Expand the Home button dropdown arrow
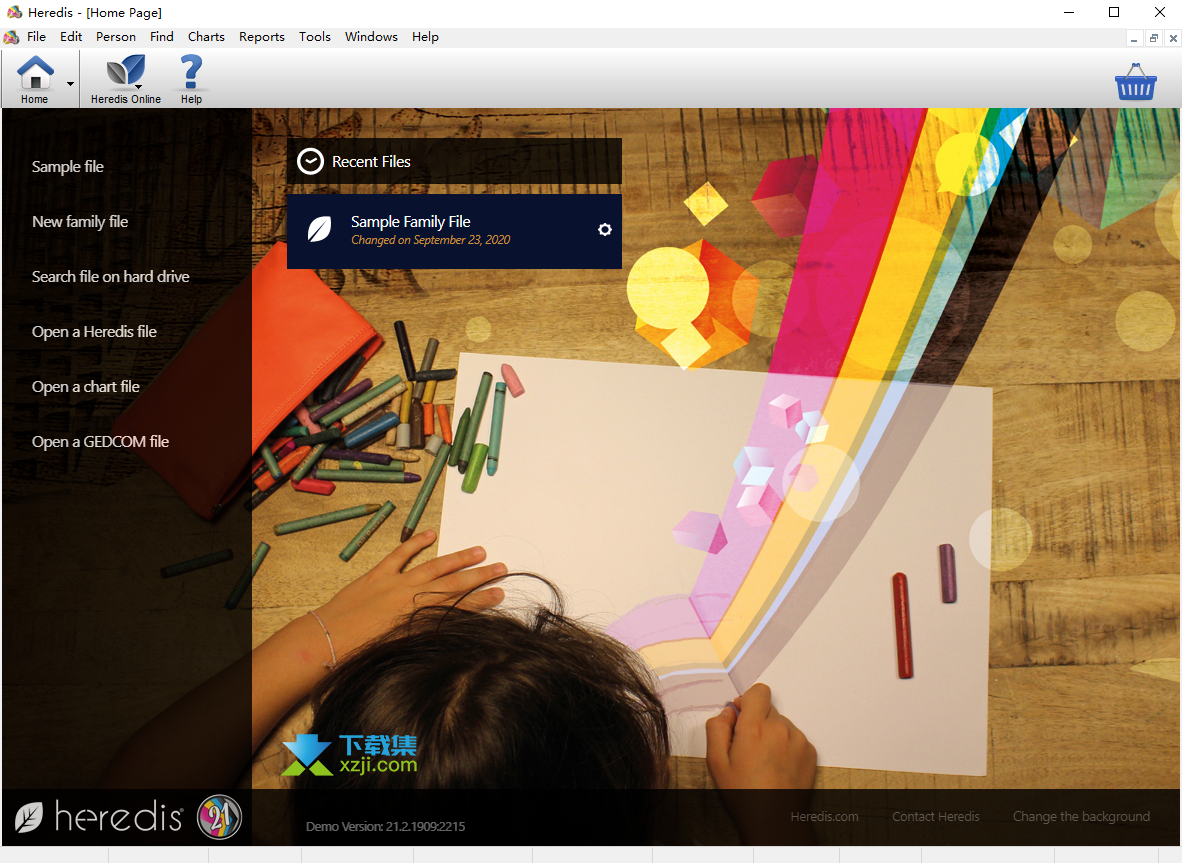Image resolution: width=1182 pixels, height=863 pixels. (70, 83)
